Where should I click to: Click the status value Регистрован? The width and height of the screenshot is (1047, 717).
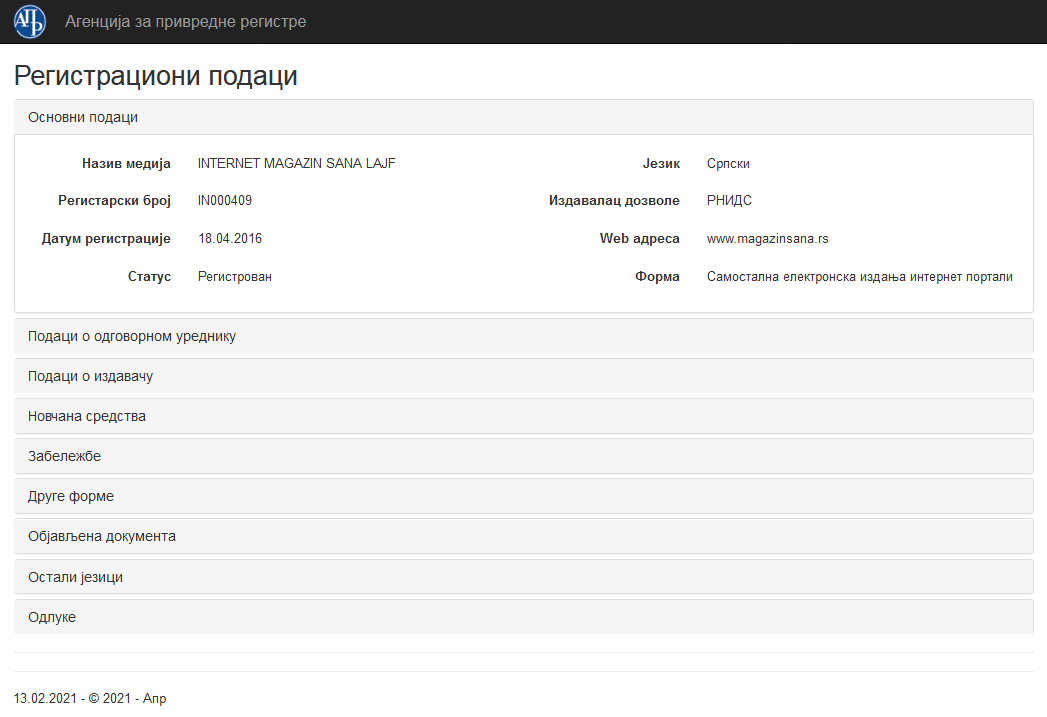click(x=235, y=277)
